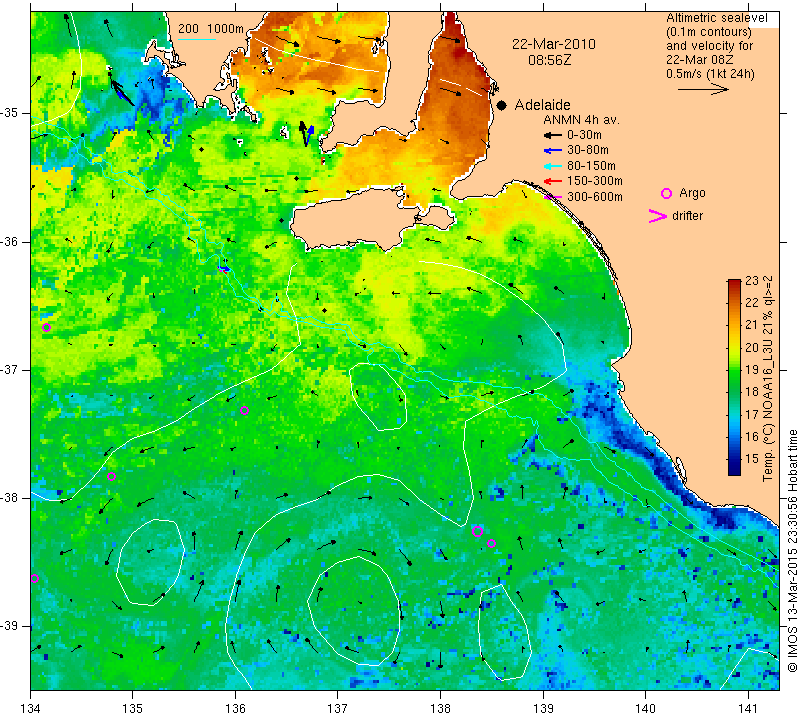Click the '0.5m/s (1kt 24h)' text
Viewport: 800px width, 720px height.
point(710,73)
